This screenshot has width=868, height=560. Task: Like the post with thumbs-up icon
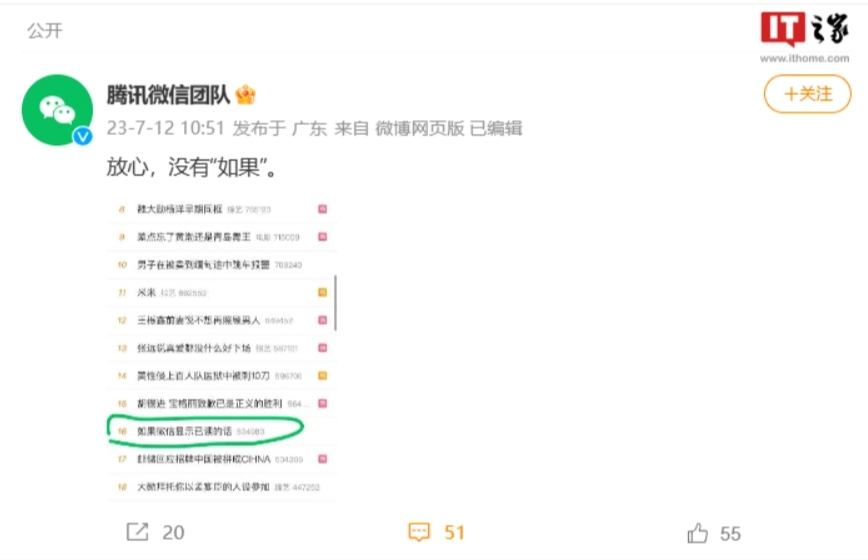click(698, 533)
